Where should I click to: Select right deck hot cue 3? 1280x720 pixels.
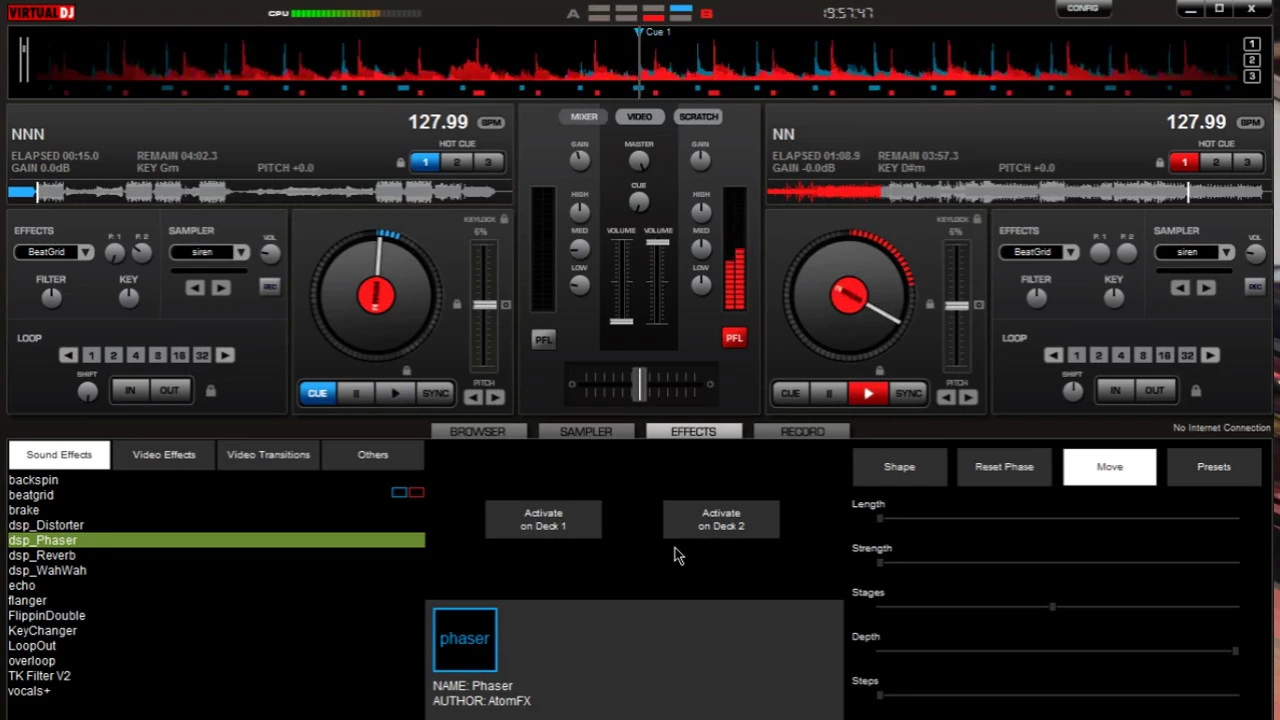coord(1247,162)
